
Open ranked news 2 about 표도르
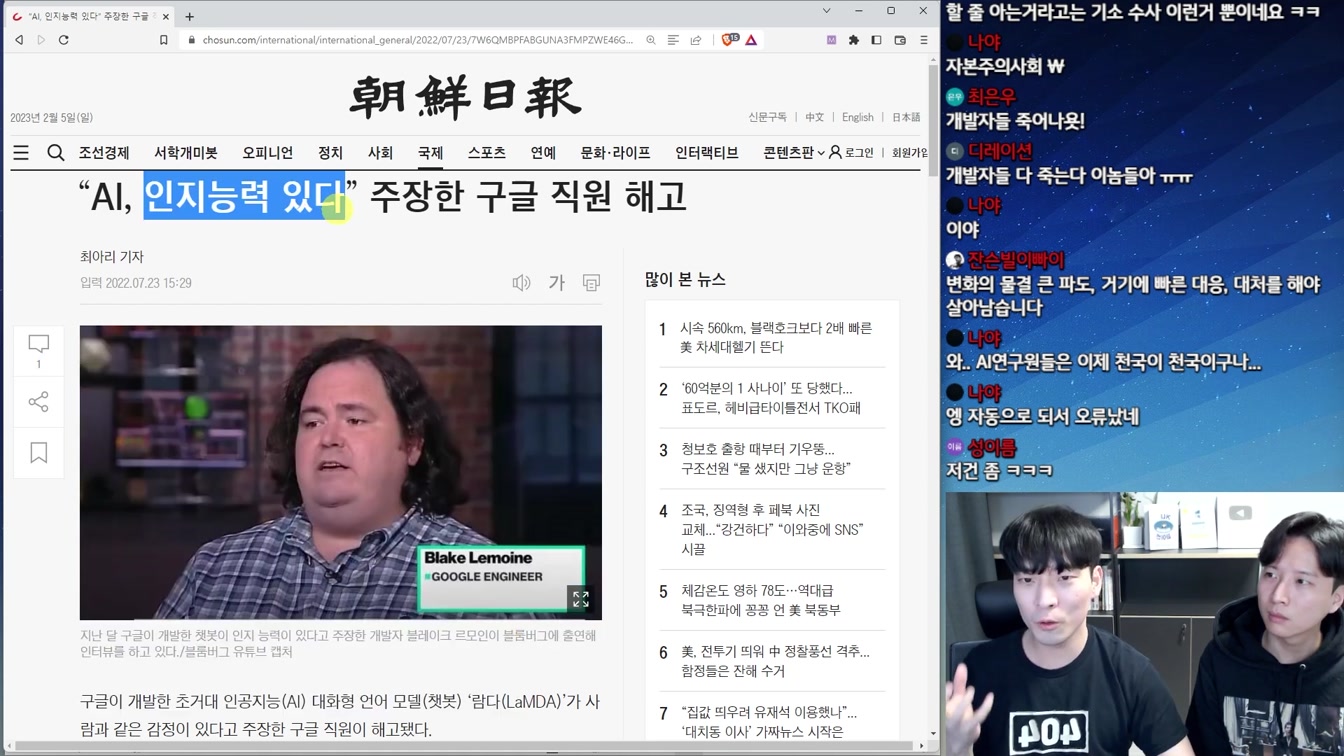point(771,398)
